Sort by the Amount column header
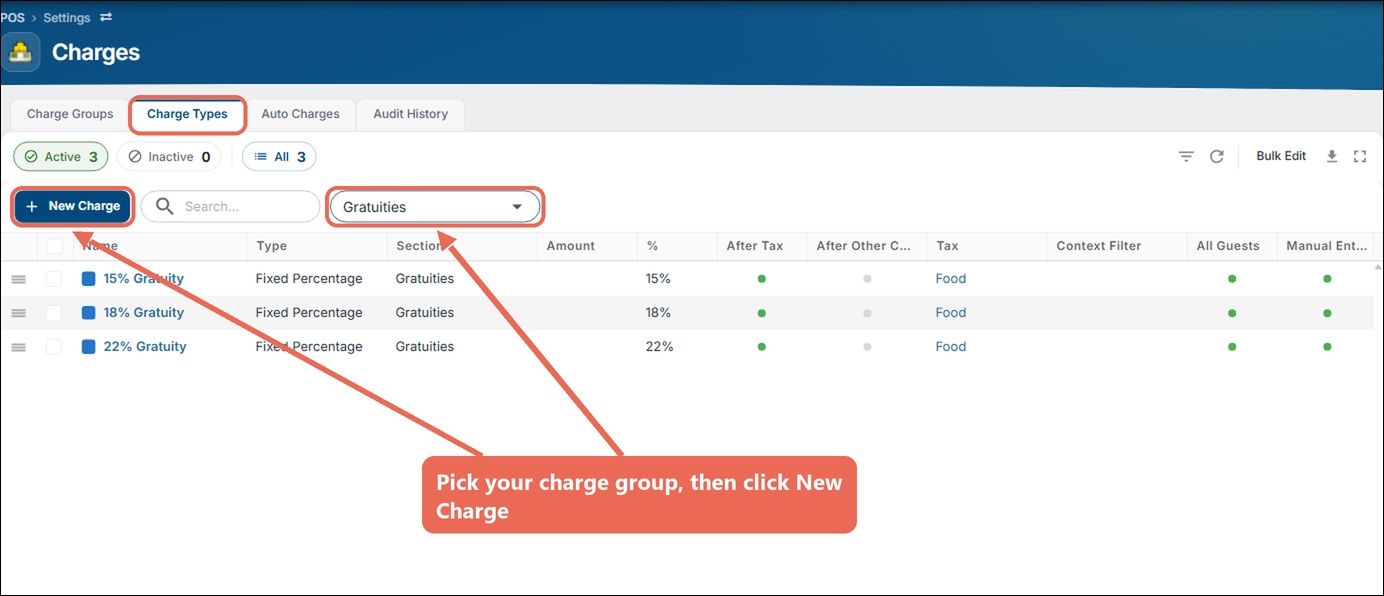The height and width of the screenshot is (596, 1384). coord(570,246)
